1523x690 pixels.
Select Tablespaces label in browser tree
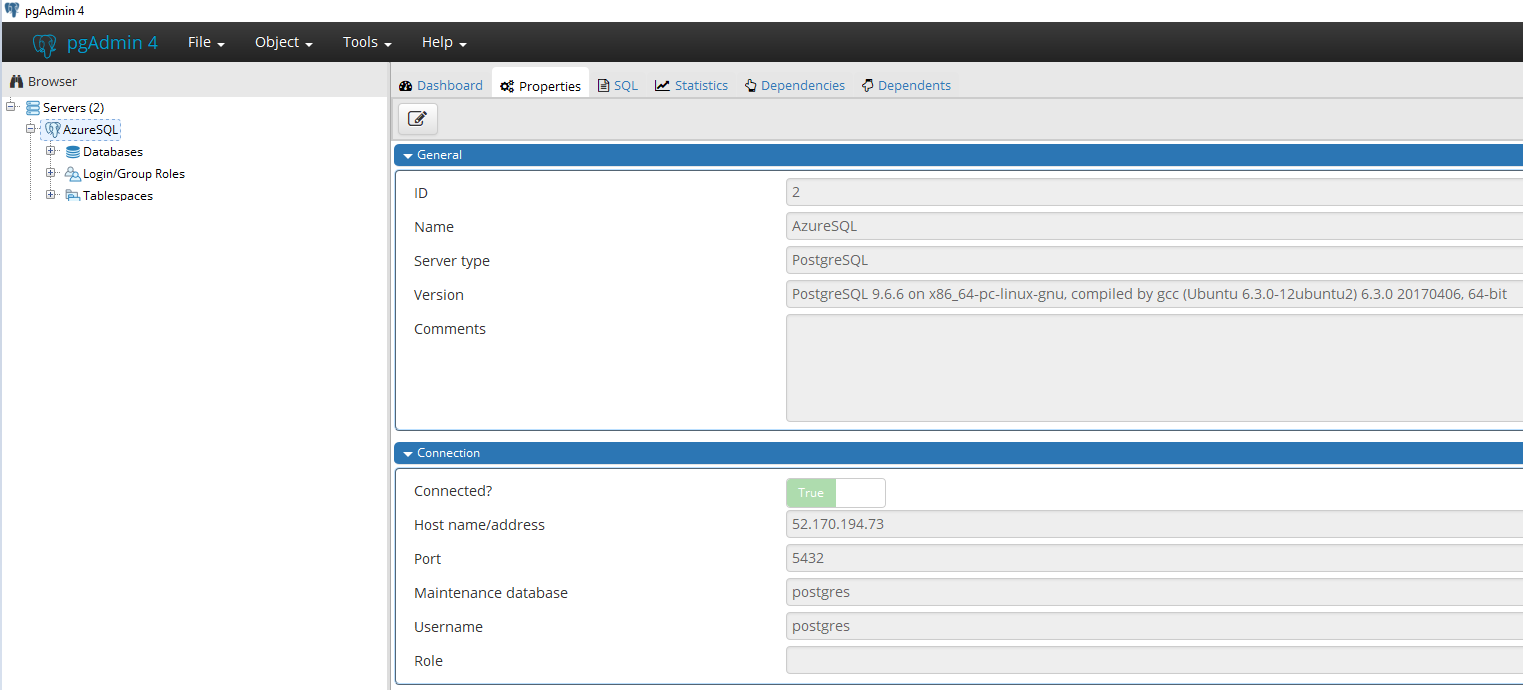118,196
